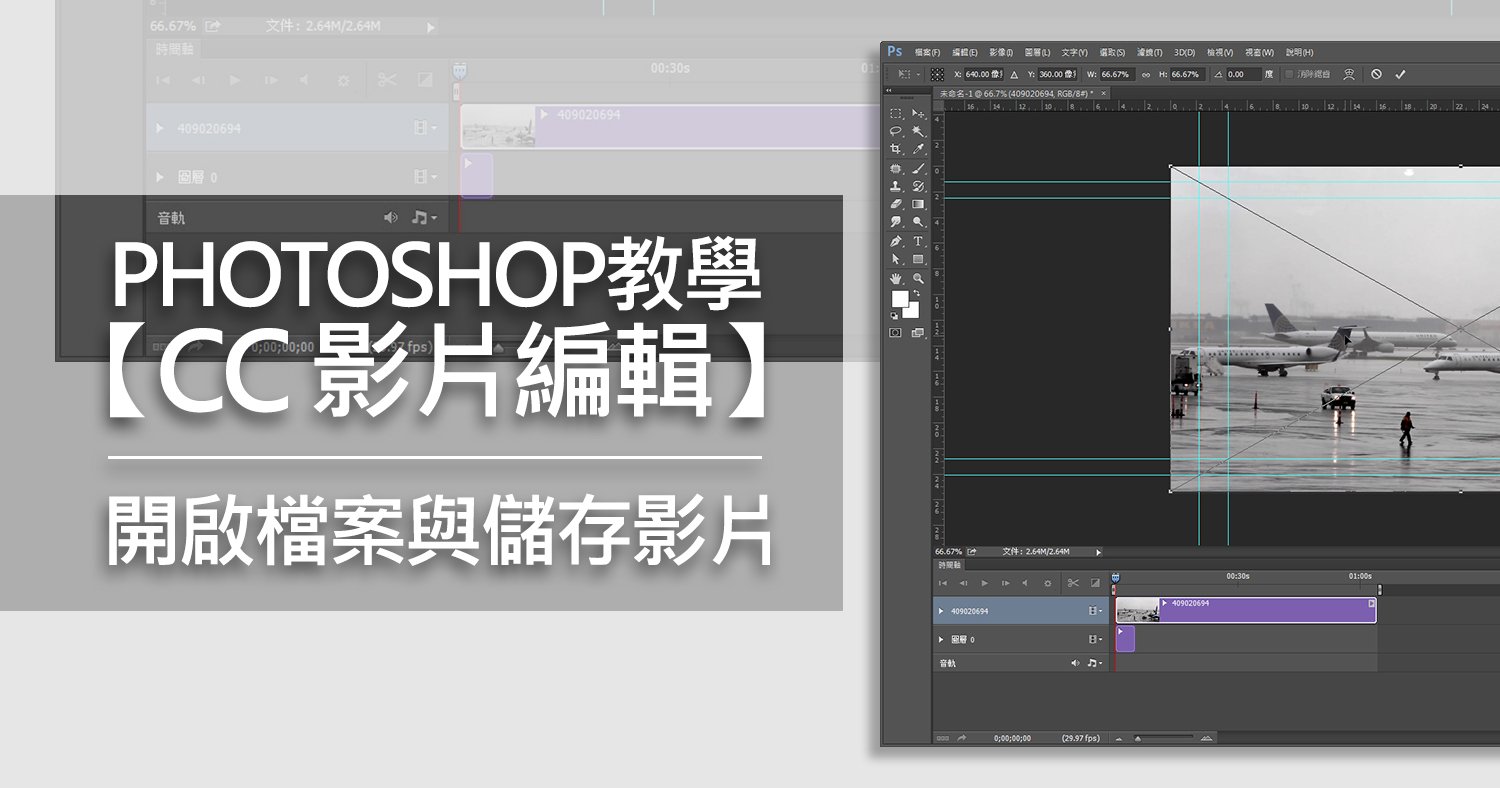Select the Crop tool
The width and height of the screenshot is (1500, 788).
coord(895,148)
